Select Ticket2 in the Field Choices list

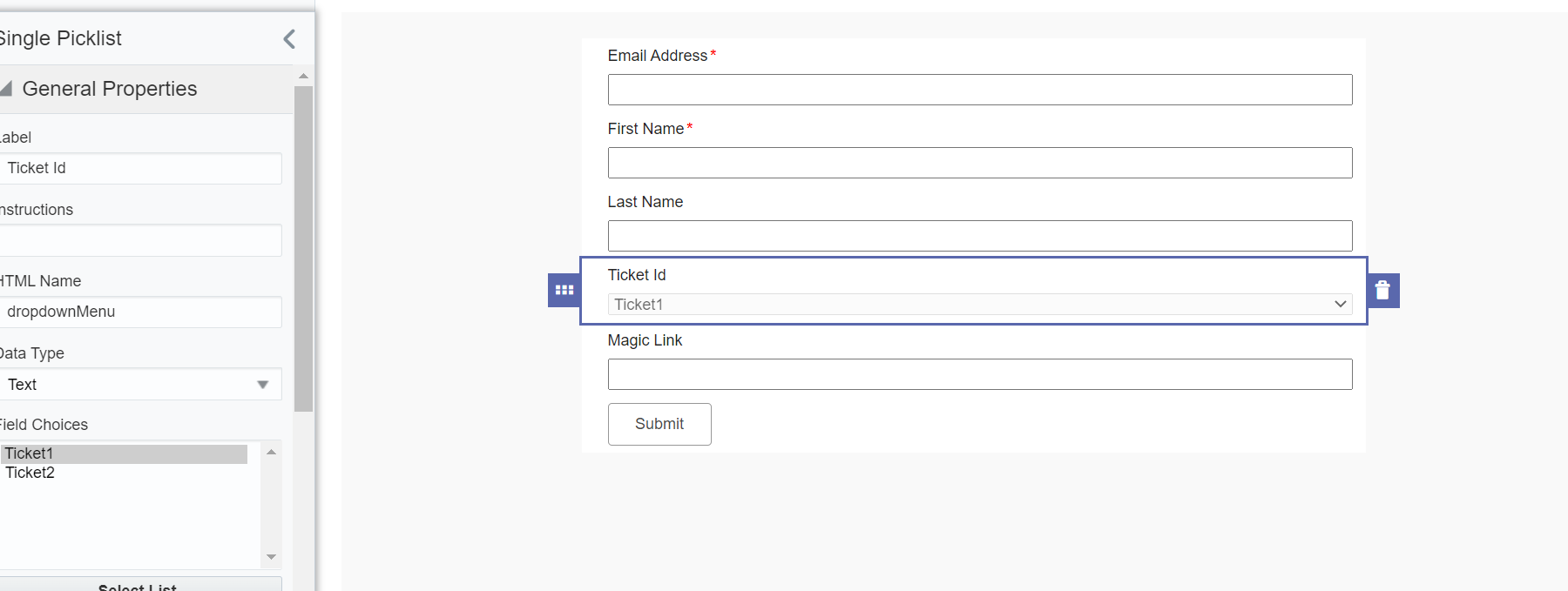tap(125, 473)
